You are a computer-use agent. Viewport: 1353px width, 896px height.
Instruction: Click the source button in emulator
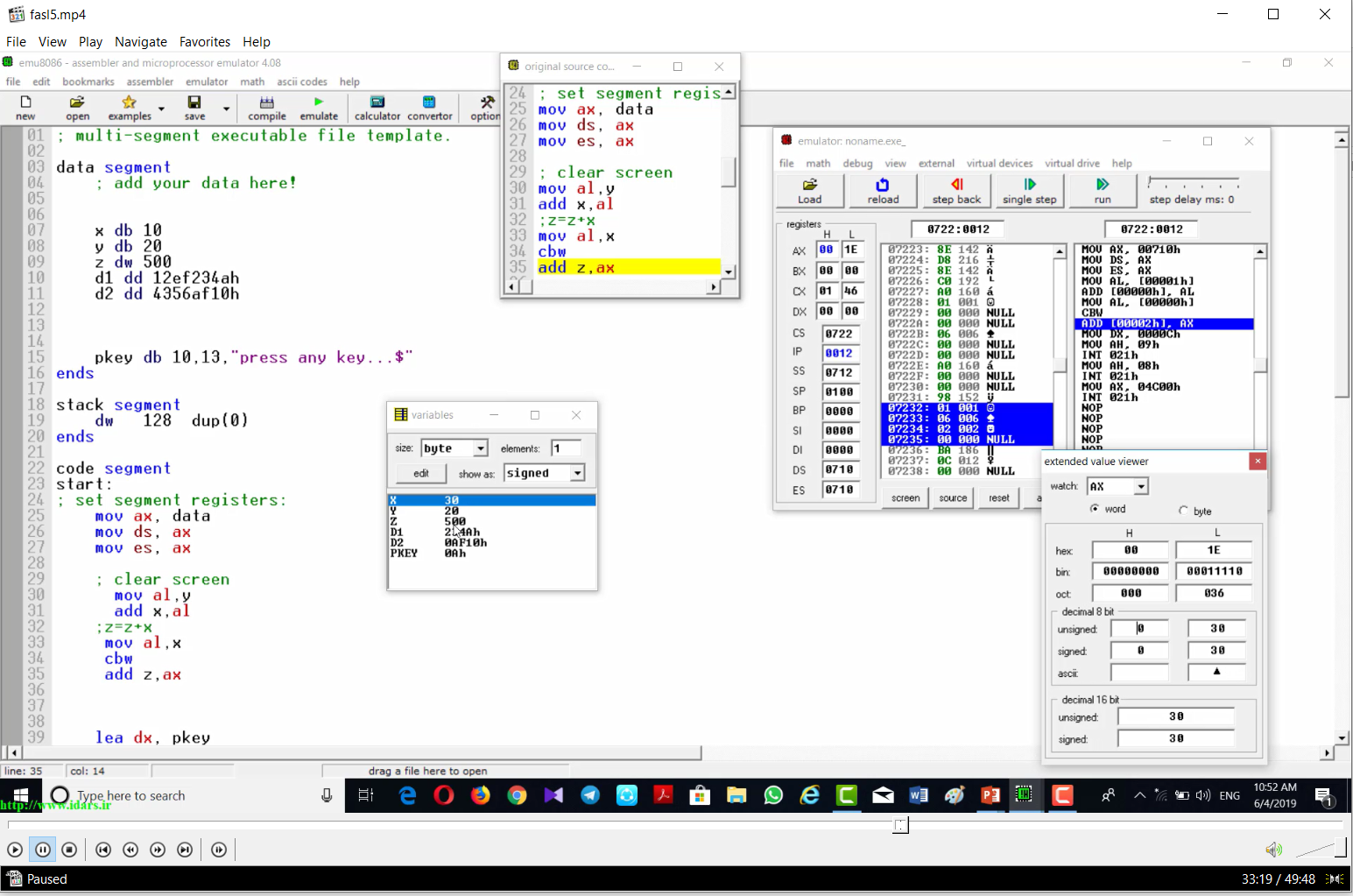(x=953, y=498)
